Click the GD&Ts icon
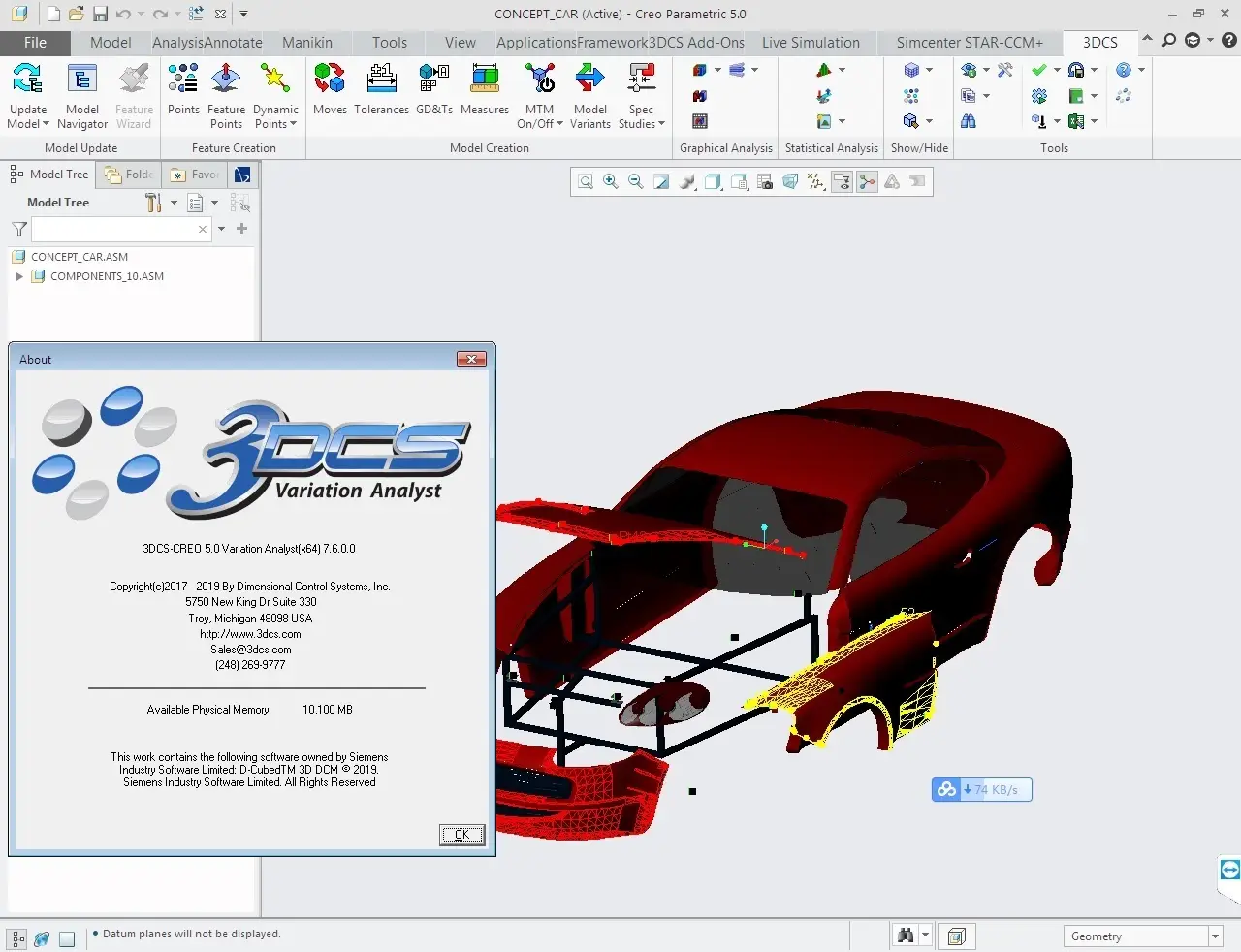1241x952 pixels. coord(433,79)
